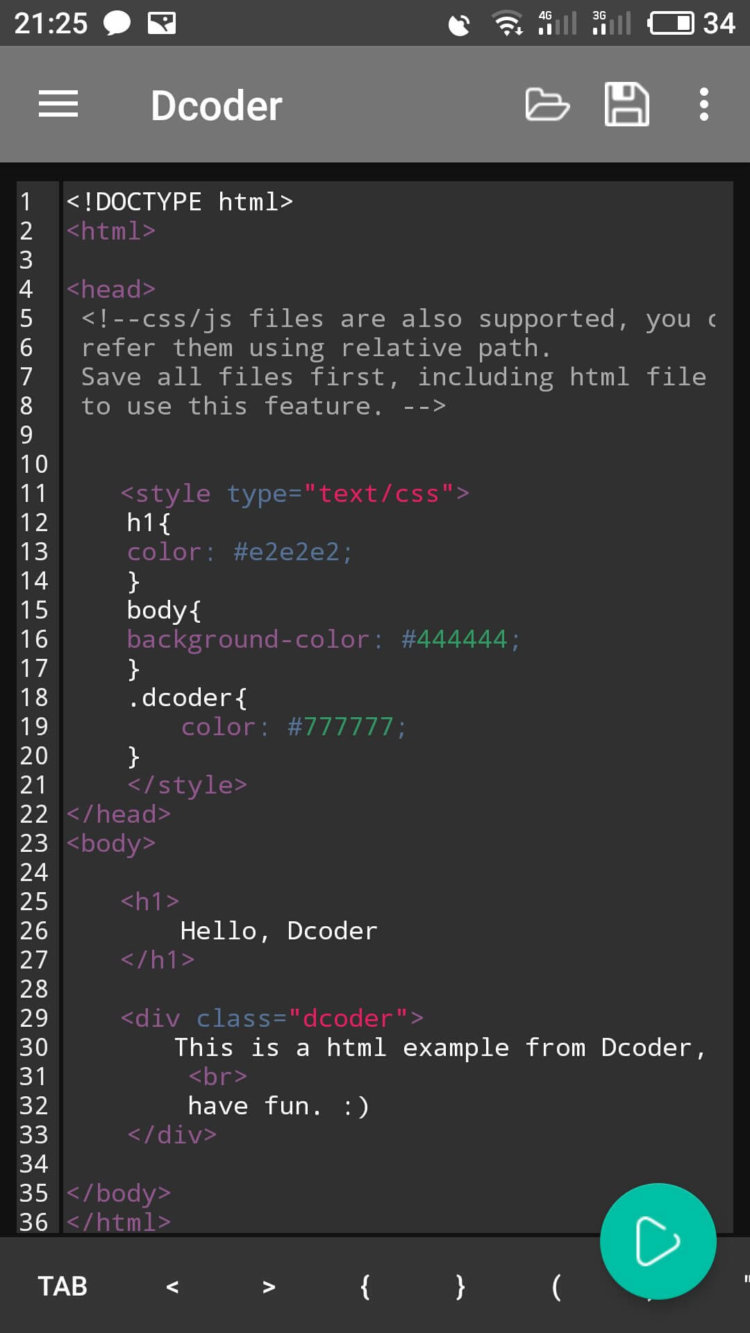Run the code with the play button
The height and width of the screenshot is (1333, 750).
coord(657,1240)
